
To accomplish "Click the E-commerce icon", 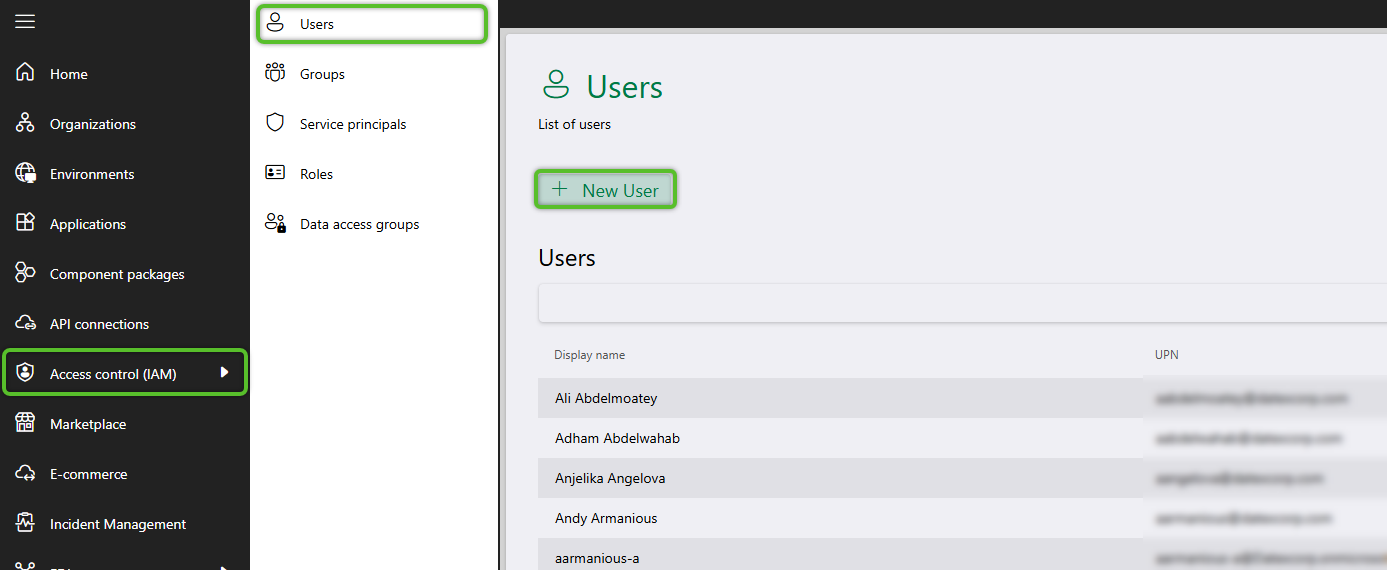I will point(25,474).
